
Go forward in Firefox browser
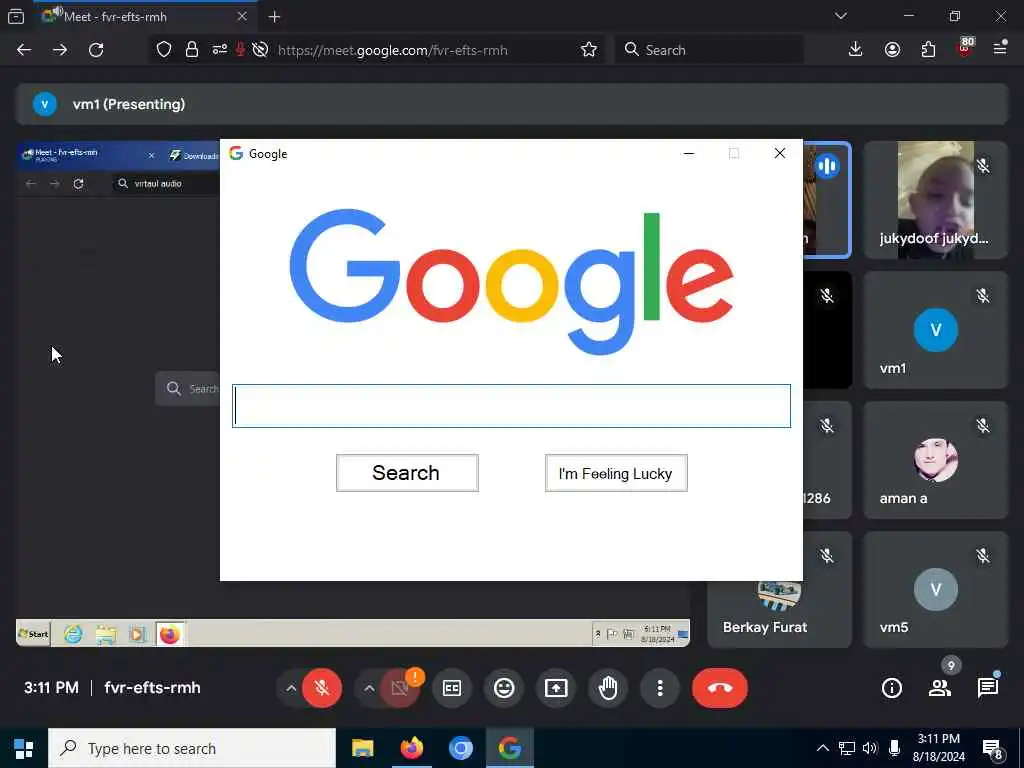click(x=60, y=50)
